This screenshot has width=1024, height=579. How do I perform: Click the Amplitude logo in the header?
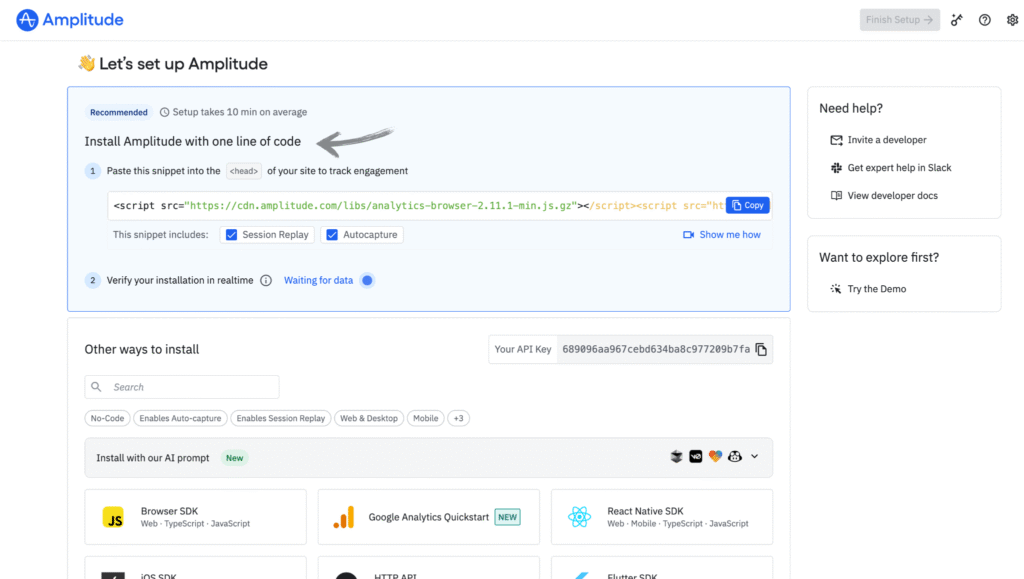(x=70, y=20)
